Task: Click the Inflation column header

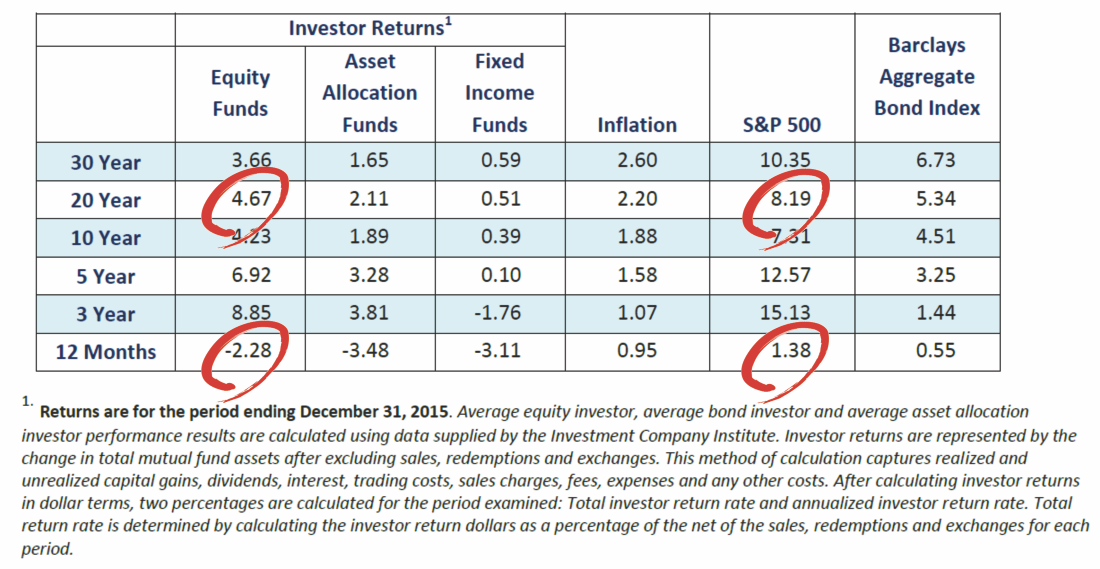Action: tap(637, 125)
